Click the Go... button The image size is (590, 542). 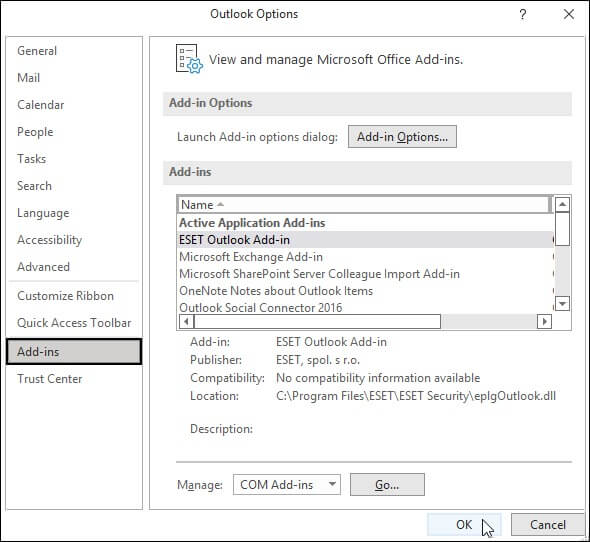click(x=387, y=485)
